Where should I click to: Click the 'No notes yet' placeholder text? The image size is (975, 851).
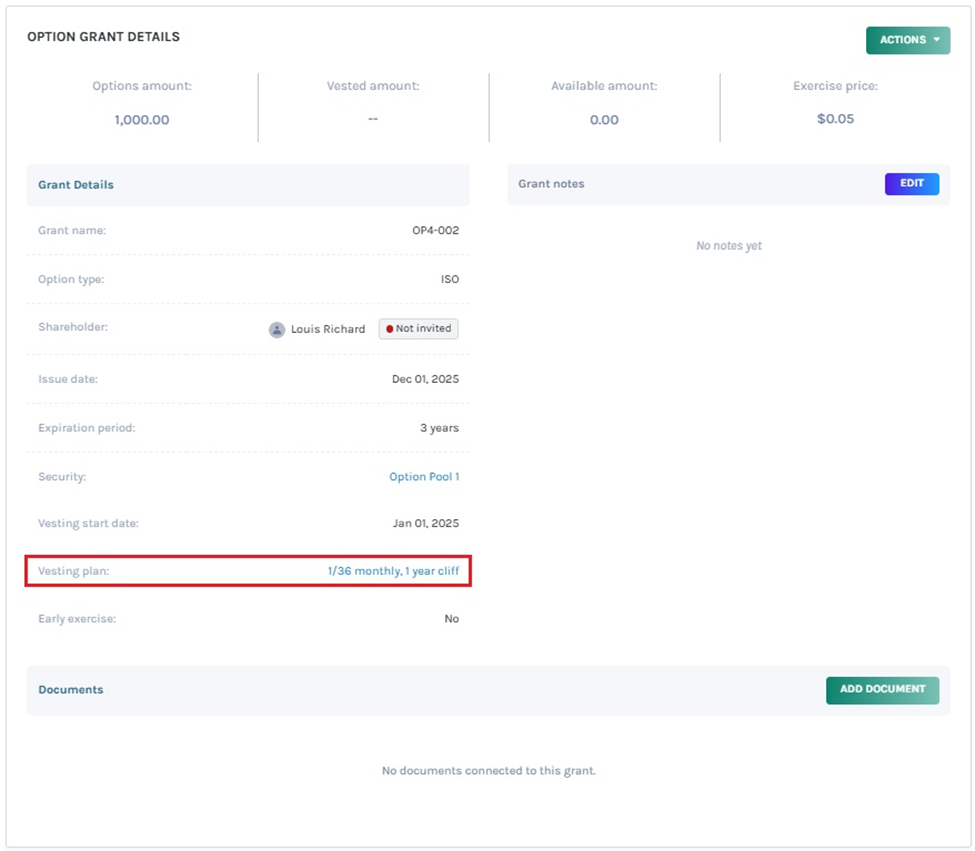click(x=728, y=246)
